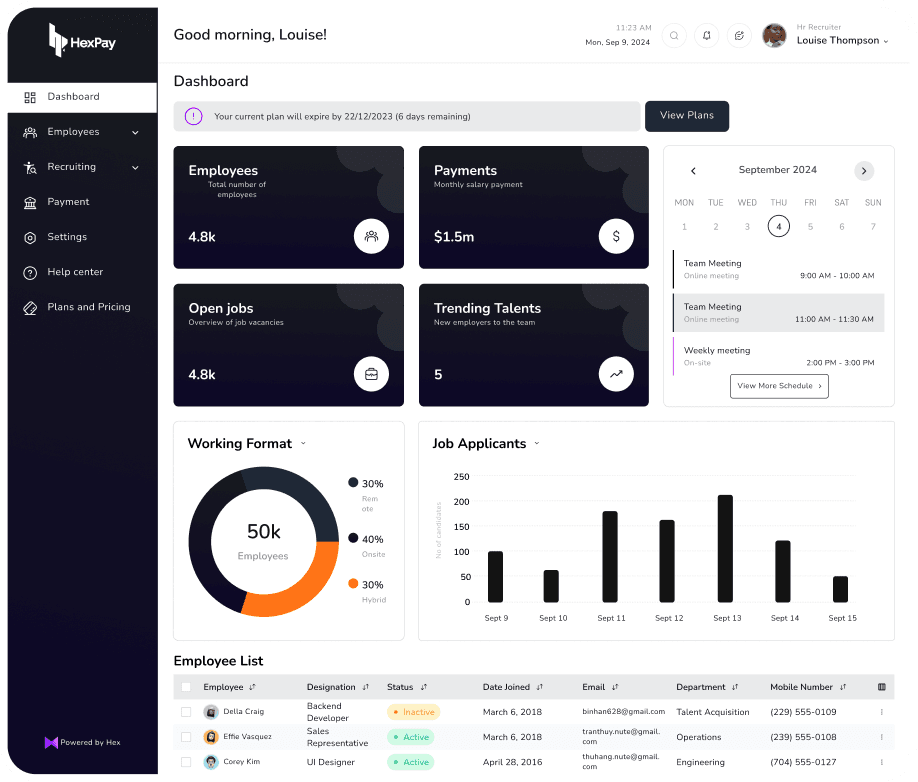Click the Employees card people icon

[371, 237]
